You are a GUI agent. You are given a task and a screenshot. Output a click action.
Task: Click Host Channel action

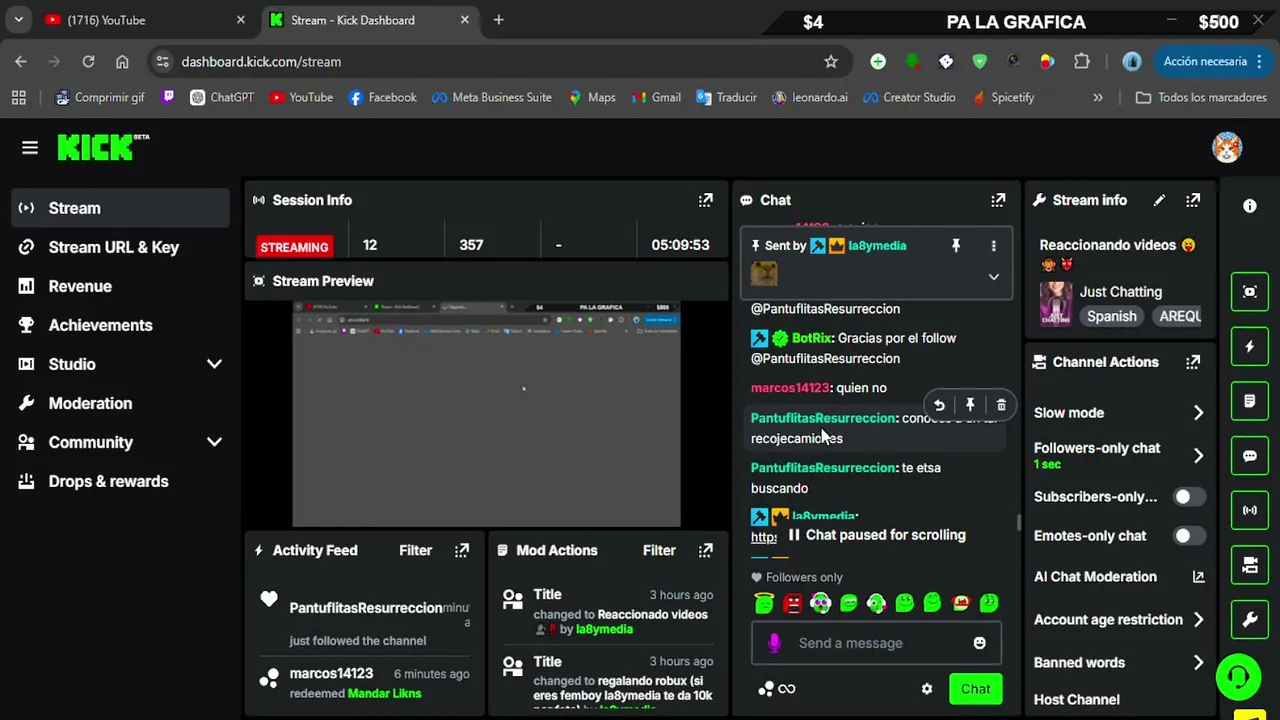tap(1077, 700)
